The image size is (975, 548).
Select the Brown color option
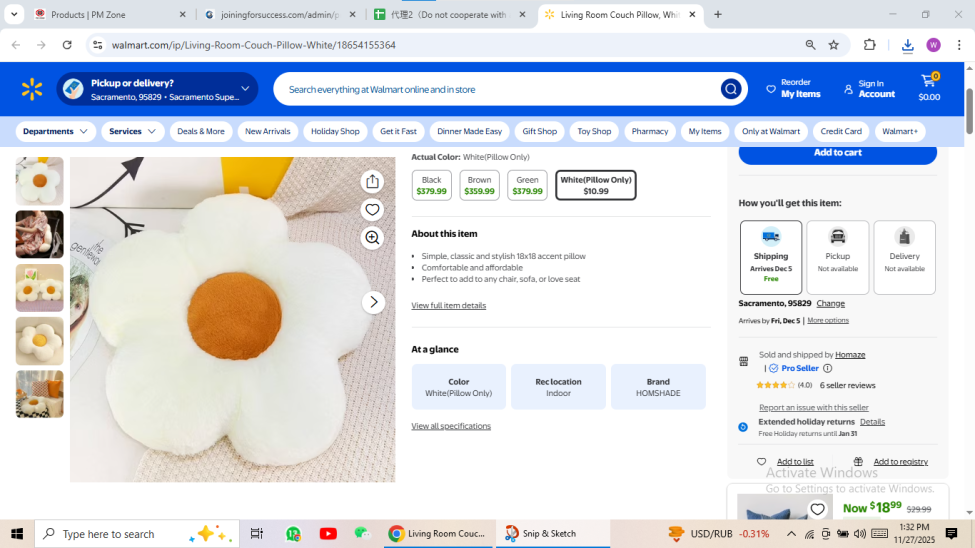point(479,185)
